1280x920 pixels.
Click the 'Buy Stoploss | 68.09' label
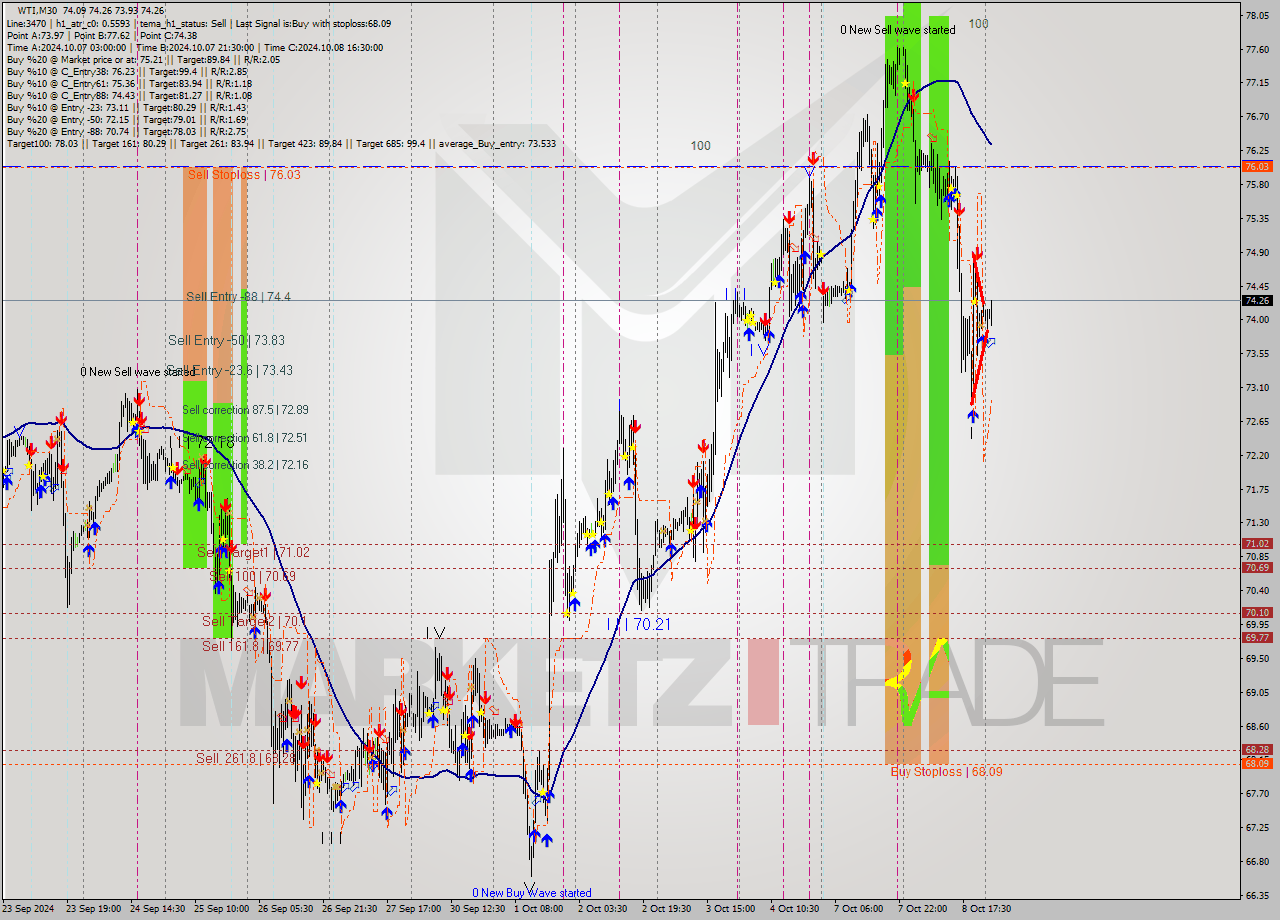[946, 771]
